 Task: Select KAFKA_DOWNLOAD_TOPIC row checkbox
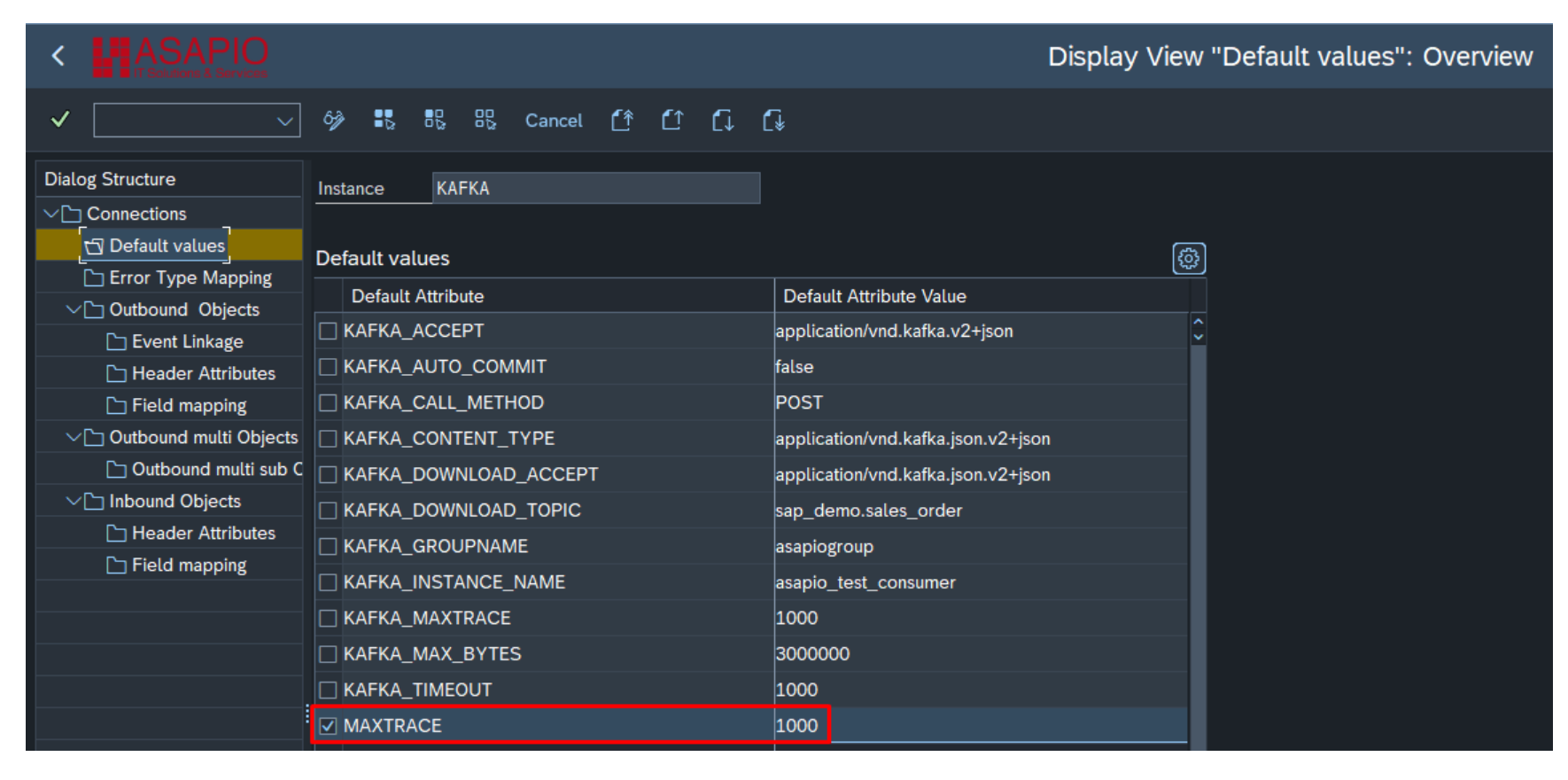[329, 511]
